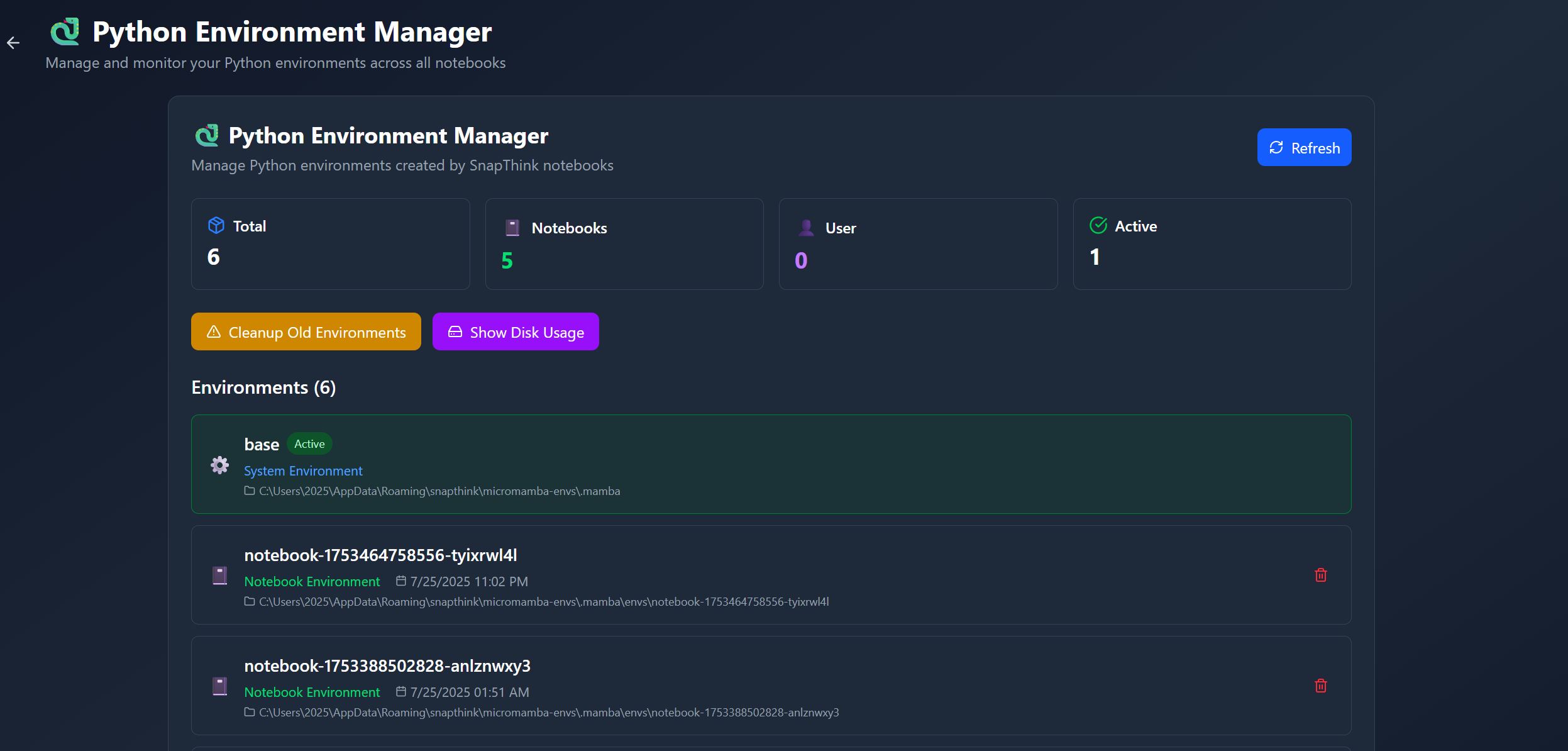Viewport: 1568px width, 751px height.
Task: Select the Notebooks stat card
Action: (x=624, y=244)
